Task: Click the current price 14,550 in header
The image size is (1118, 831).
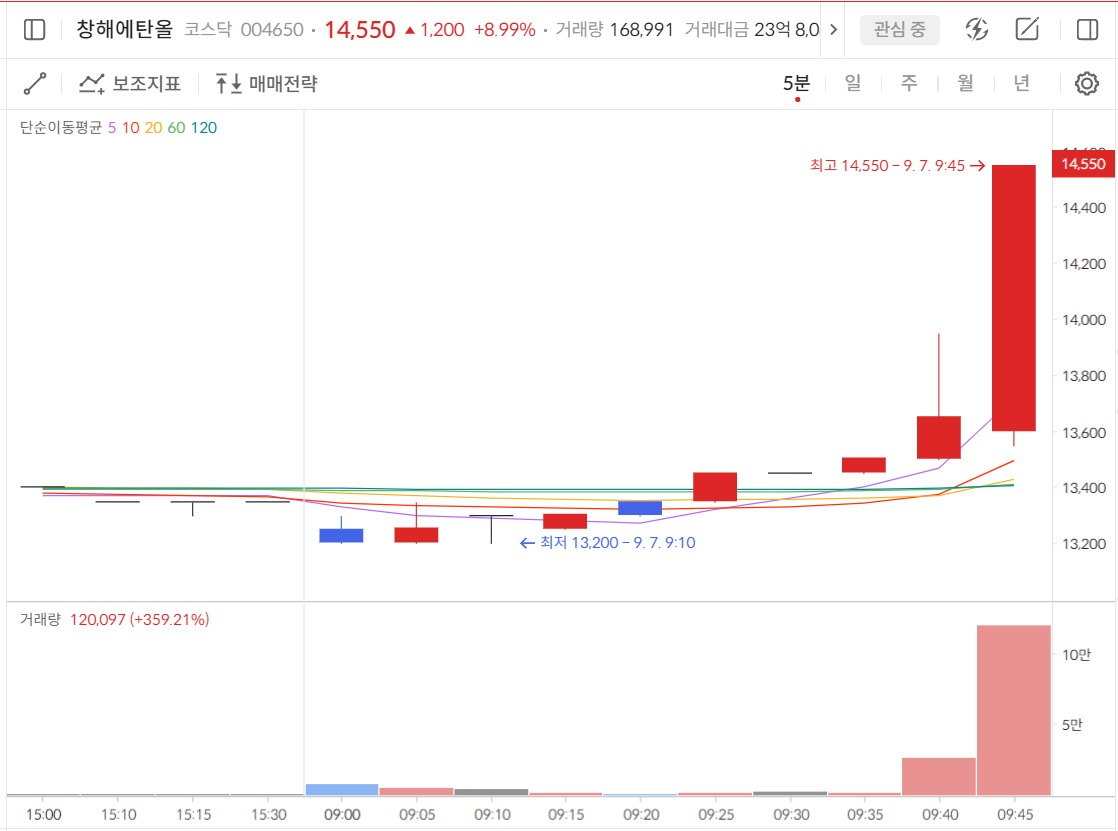Action: click(360, 30)
